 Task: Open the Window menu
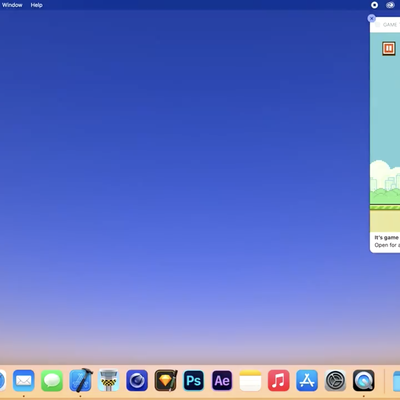click(x=12, y=5)
